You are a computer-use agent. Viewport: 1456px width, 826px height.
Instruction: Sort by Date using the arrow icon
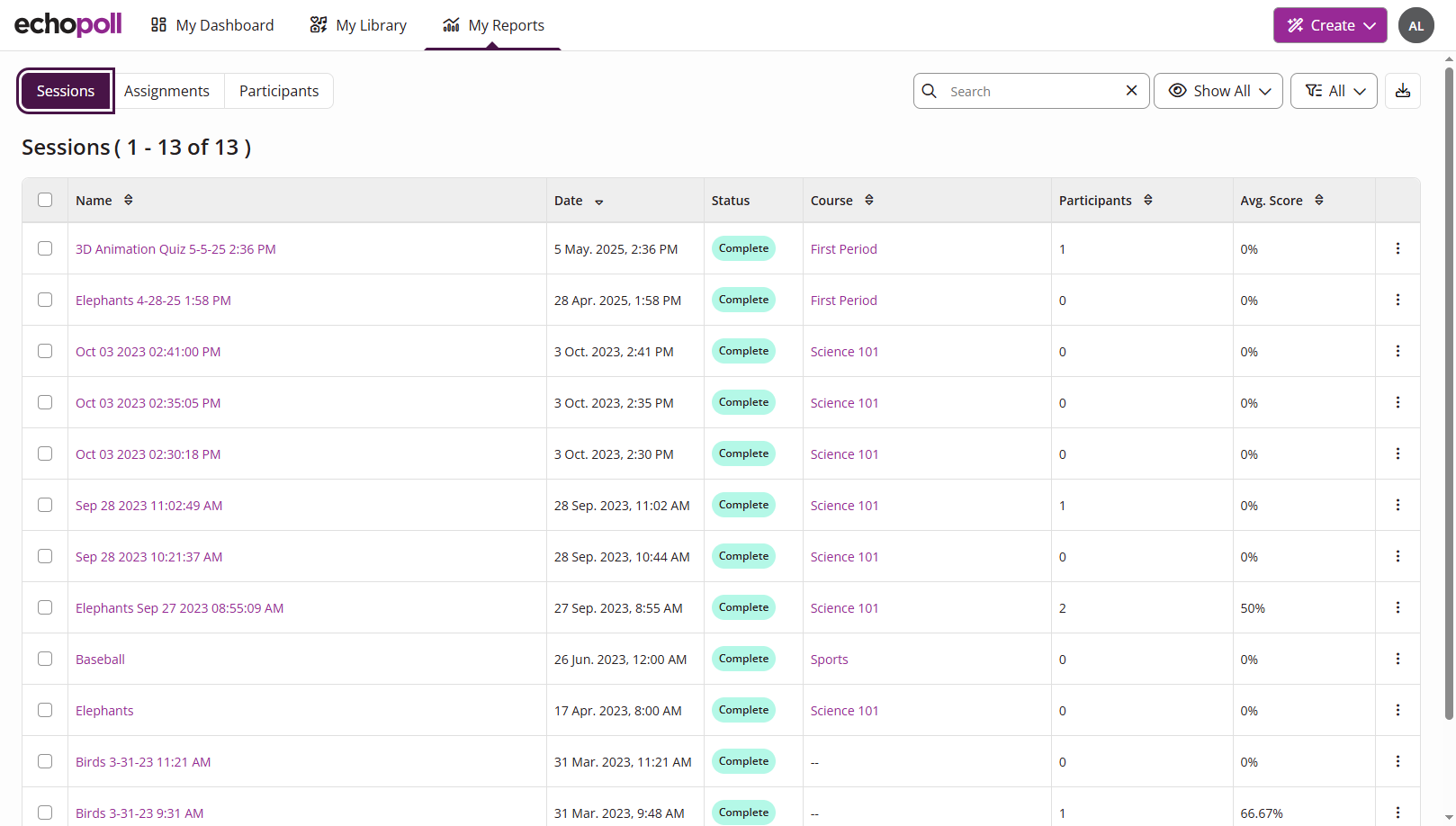click(599, 202)
